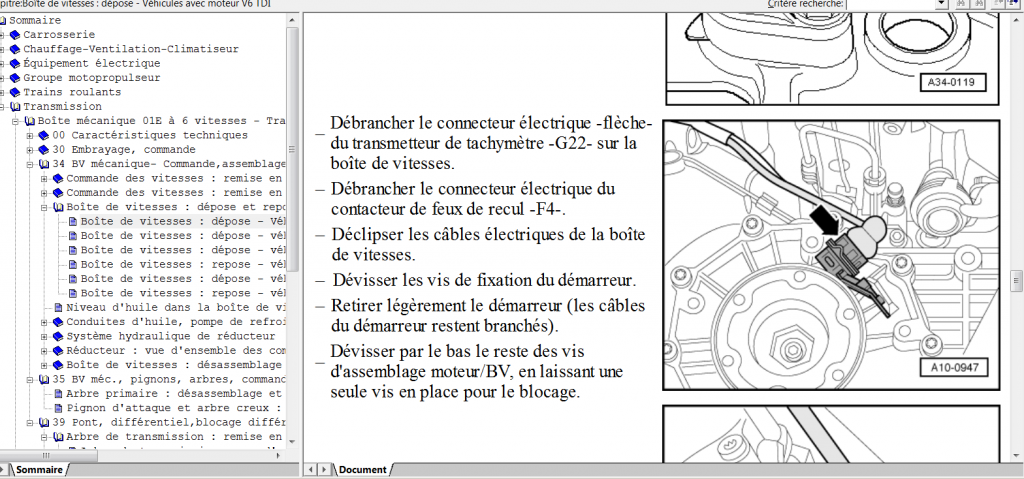Expand the Chauffage-Ventilation-Climatiseur tree node
The height and width of the screenshot is (479, 1024).
pos(3,49)
